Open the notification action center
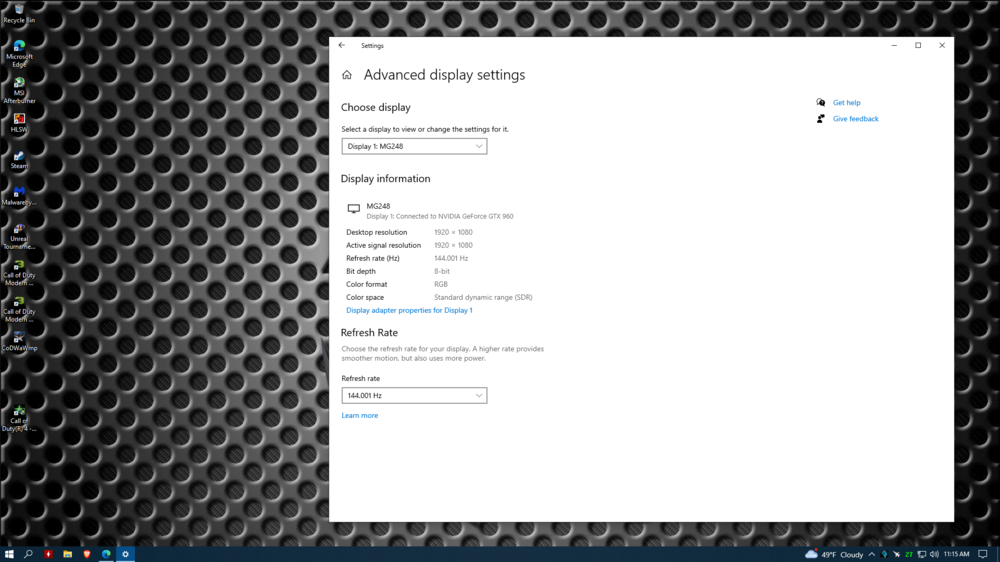1000x562 pixels. pyautogui.click(x=983, y=554)
